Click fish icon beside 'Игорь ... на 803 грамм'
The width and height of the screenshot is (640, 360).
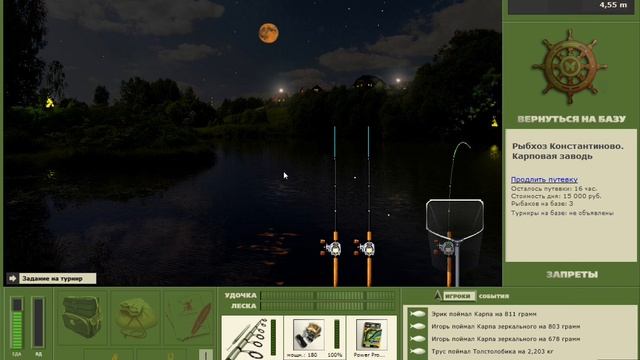[x=417, y=327]
